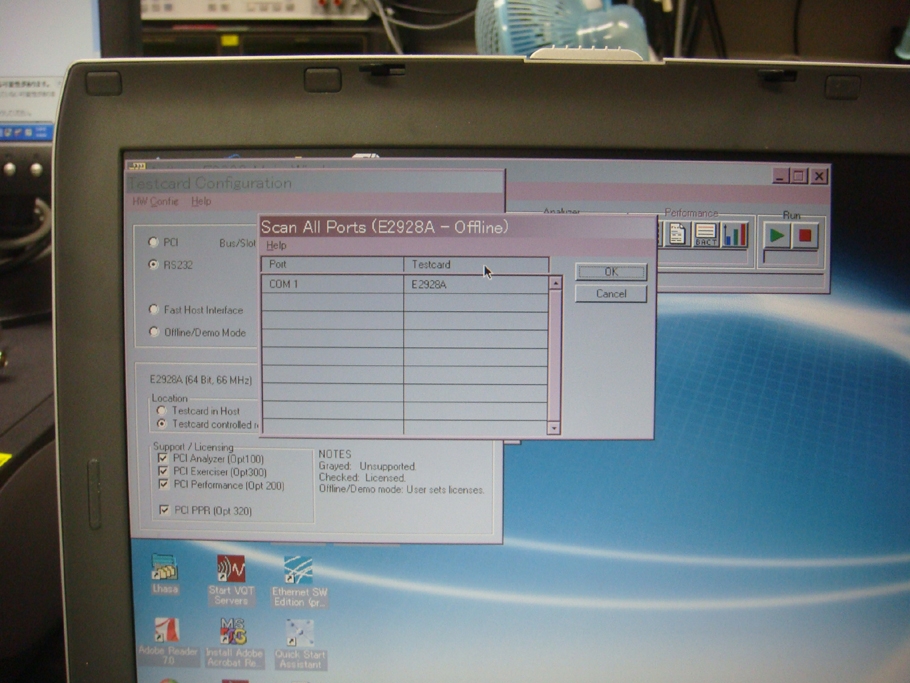Open Help menu in Testcard Configuration window
The width and height of the screenshot is (910, 683).
coord(201,201)
